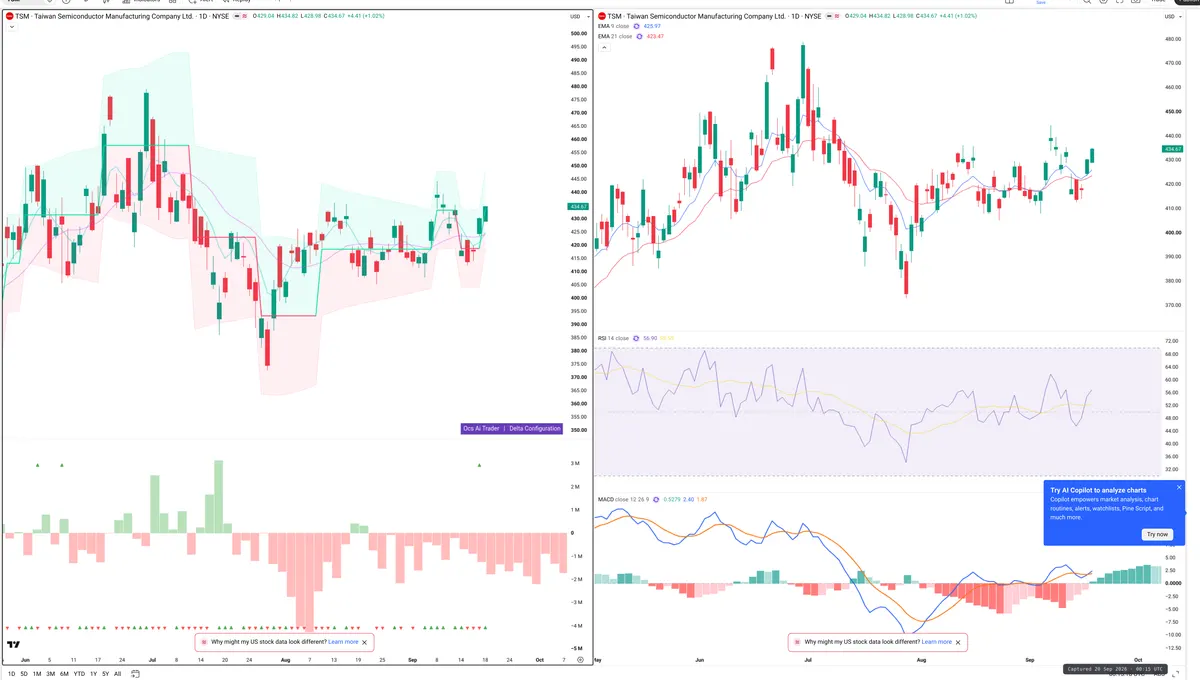The width and height of the screenshot is (1200, 680).
Task: Close AI Copilot promo popup
Action: [x=1179, y=487]
